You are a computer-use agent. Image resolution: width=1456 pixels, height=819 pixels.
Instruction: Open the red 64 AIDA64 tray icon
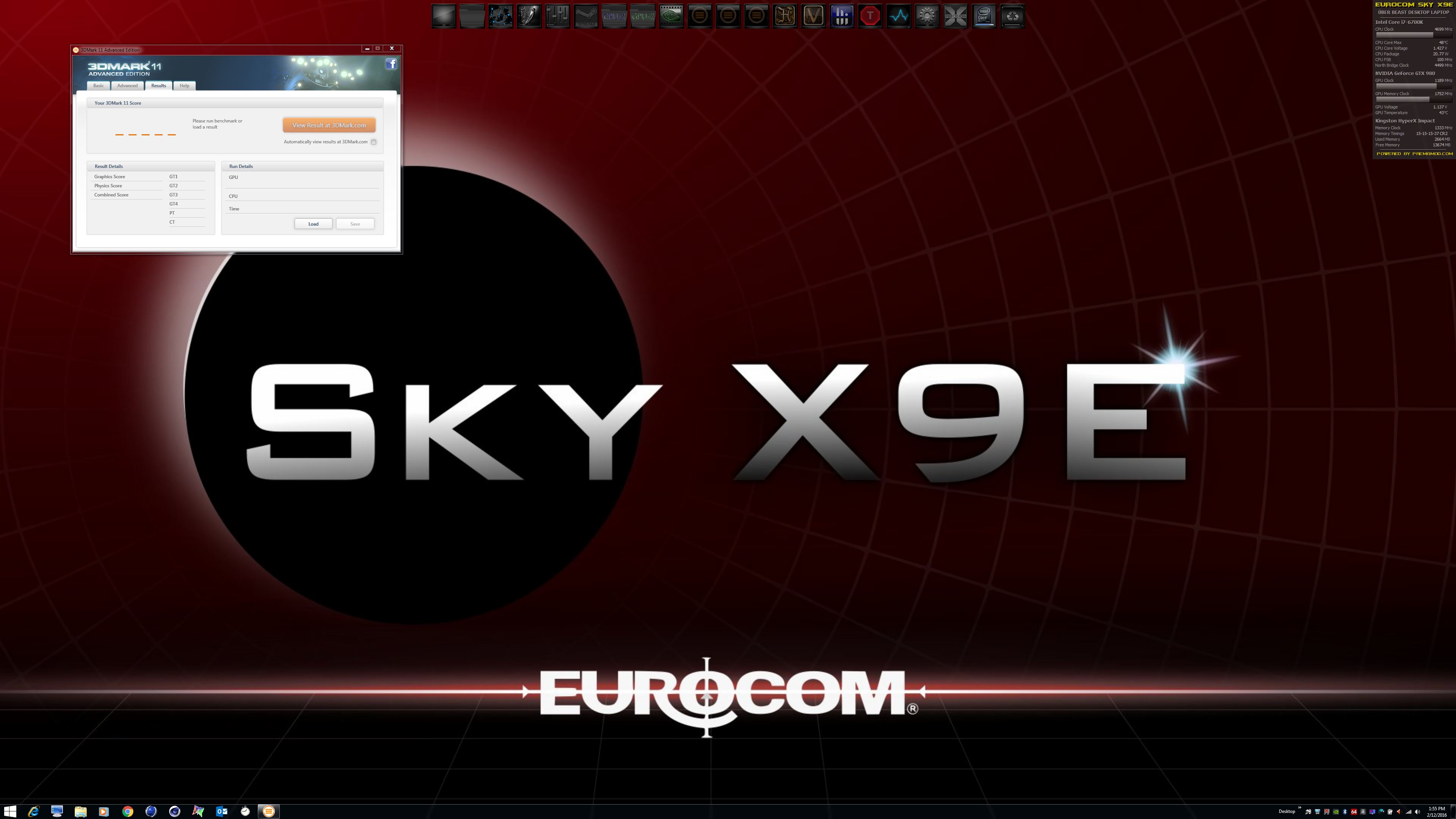pos(1354,812)
